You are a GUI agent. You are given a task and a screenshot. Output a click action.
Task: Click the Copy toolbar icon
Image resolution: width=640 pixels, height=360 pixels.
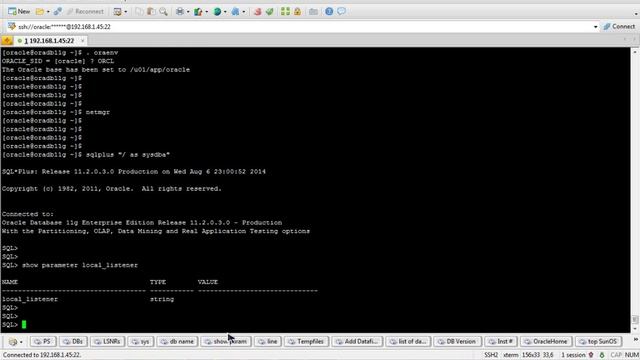tap(139, 12)
